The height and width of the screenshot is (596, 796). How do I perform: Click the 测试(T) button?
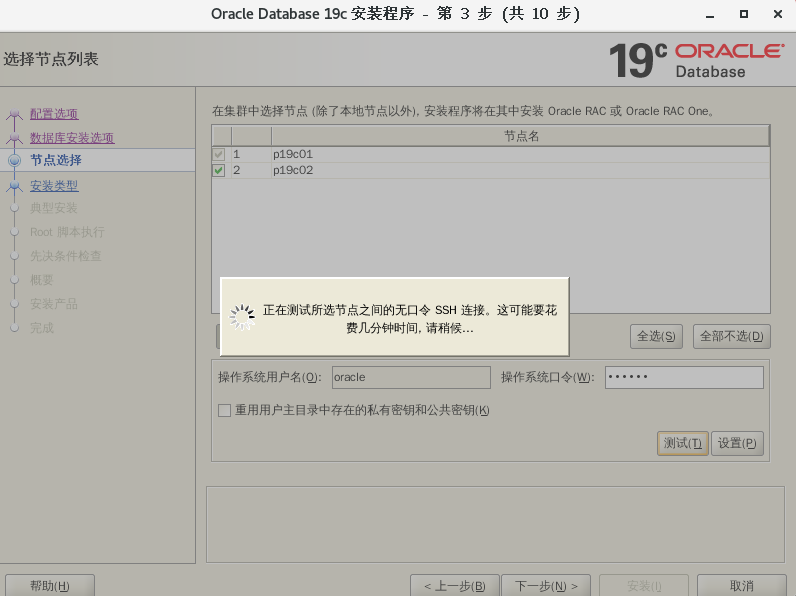(682, 443)
